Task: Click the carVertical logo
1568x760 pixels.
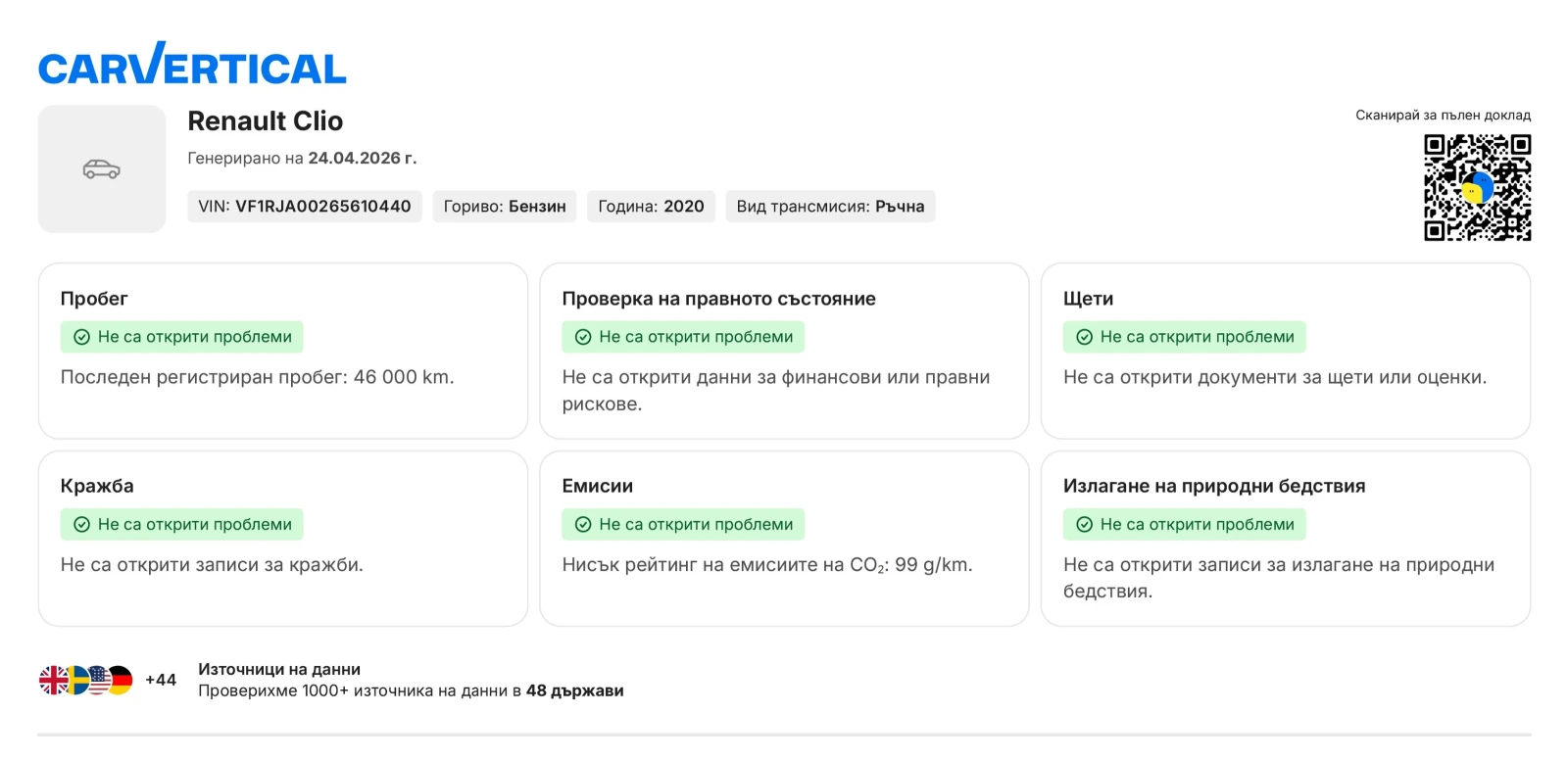Action: point(192,65)
